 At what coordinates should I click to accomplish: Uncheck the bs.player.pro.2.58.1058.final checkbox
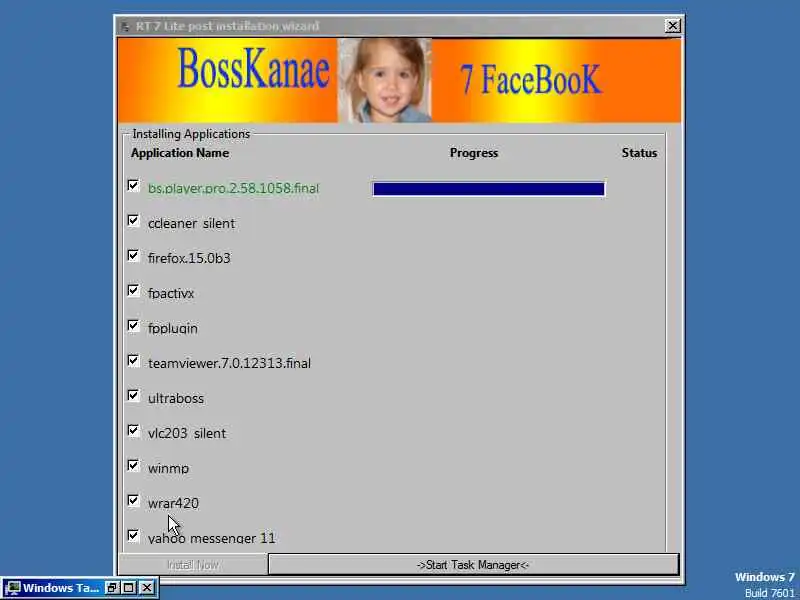click(x=133, y=186)
